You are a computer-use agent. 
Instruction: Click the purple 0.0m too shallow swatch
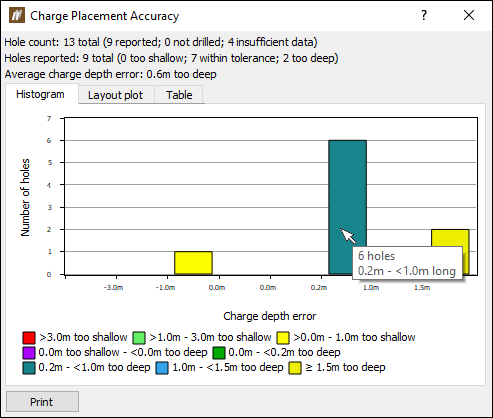point(29,353)
